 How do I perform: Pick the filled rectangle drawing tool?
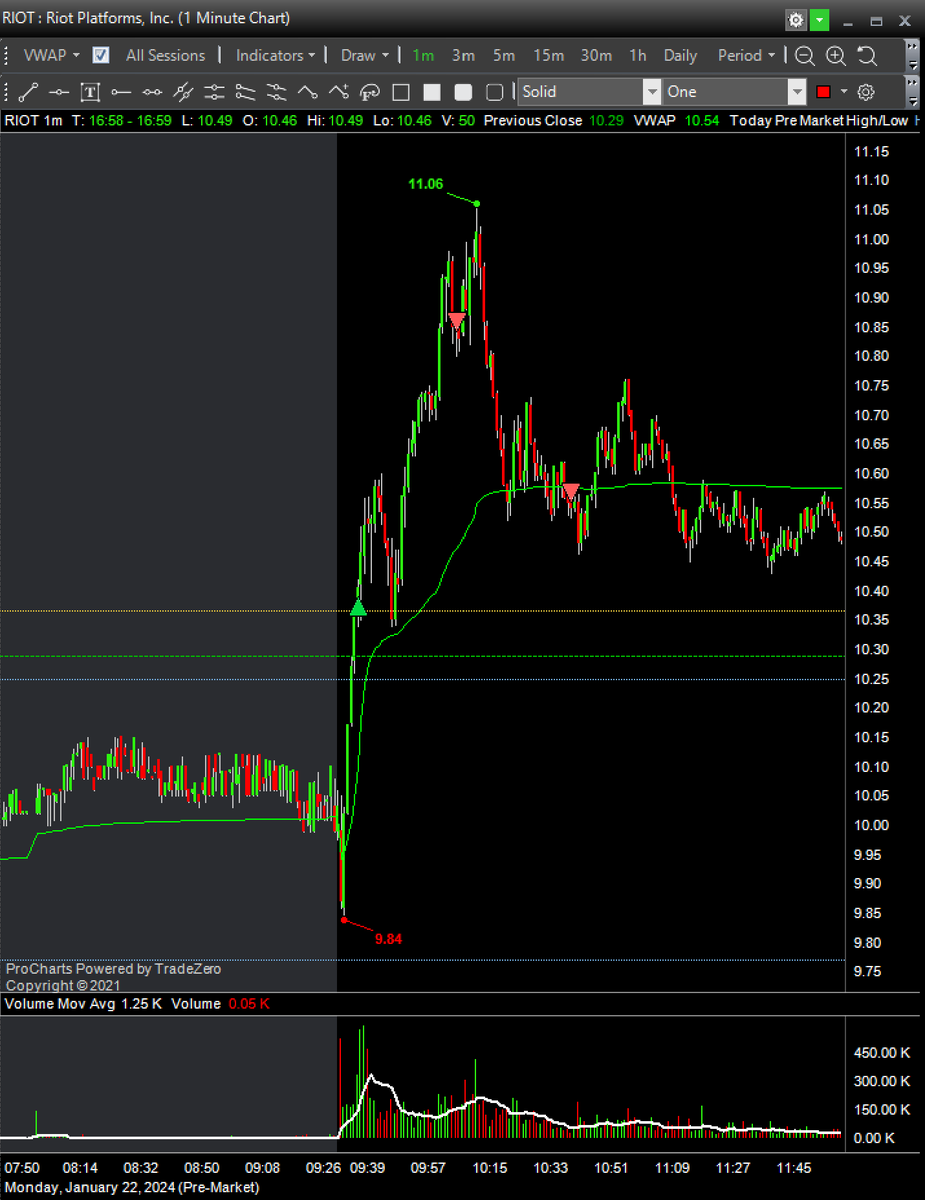pos(433,91)
